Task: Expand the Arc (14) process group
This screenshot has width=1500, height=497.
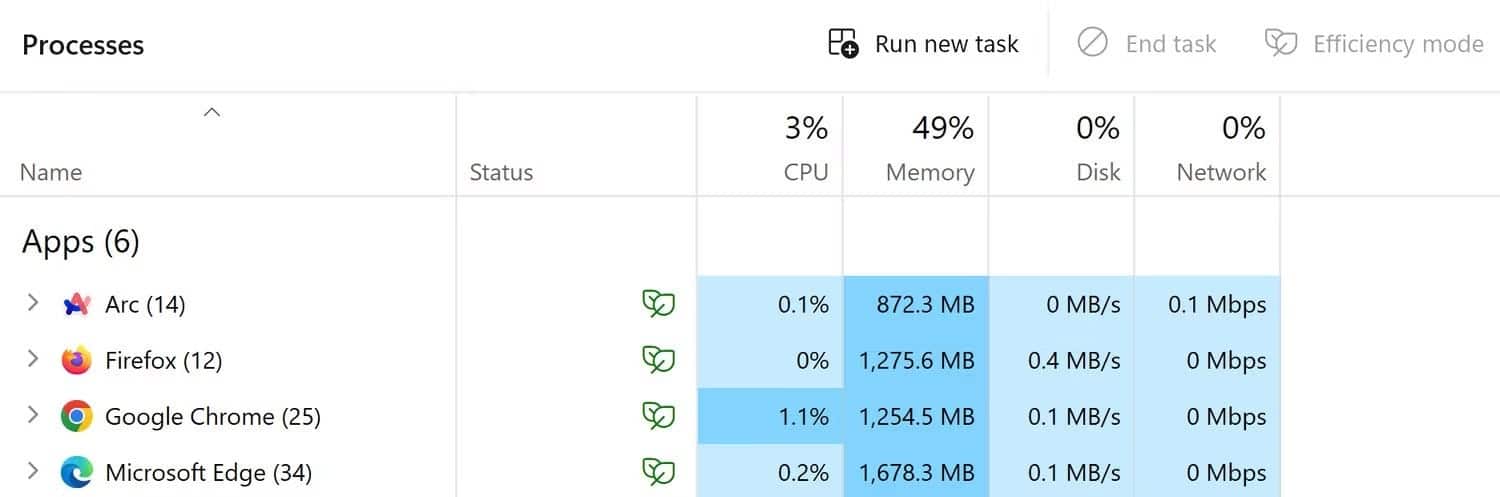Action: coord(32,303)
